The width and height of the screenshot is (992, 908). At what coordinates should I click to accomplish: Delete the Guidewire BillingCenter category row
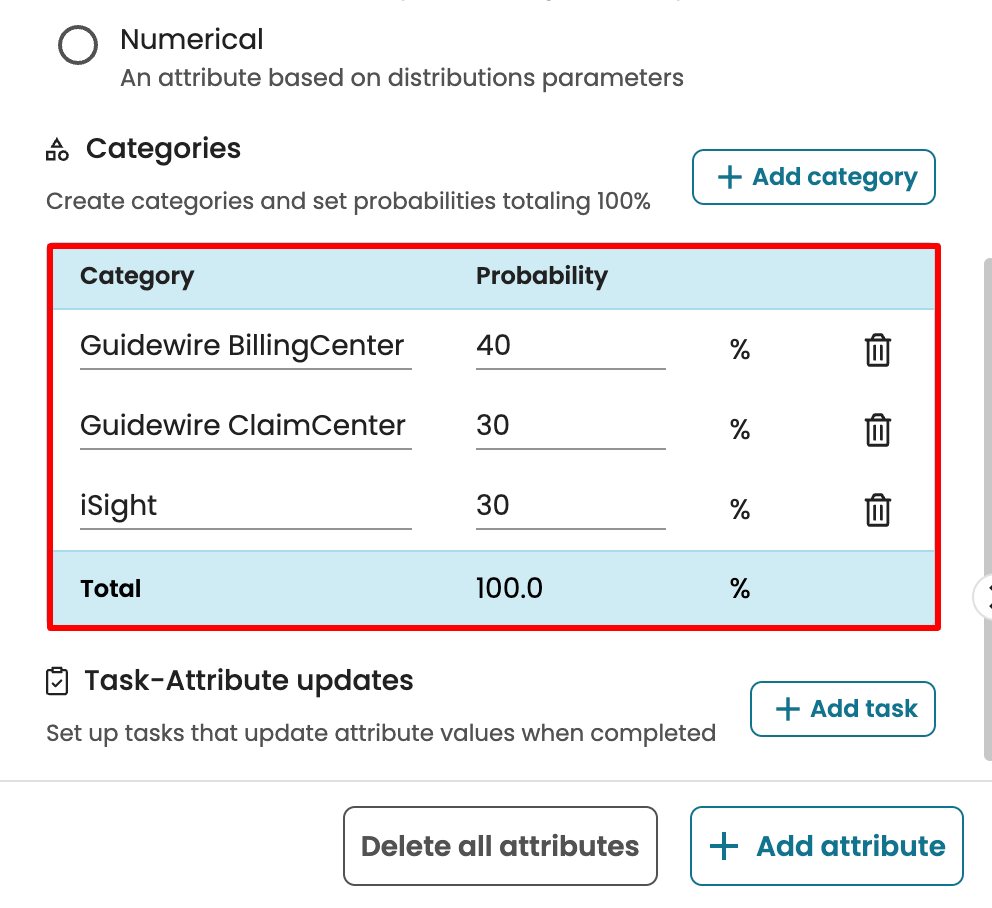tap(877, 350)
